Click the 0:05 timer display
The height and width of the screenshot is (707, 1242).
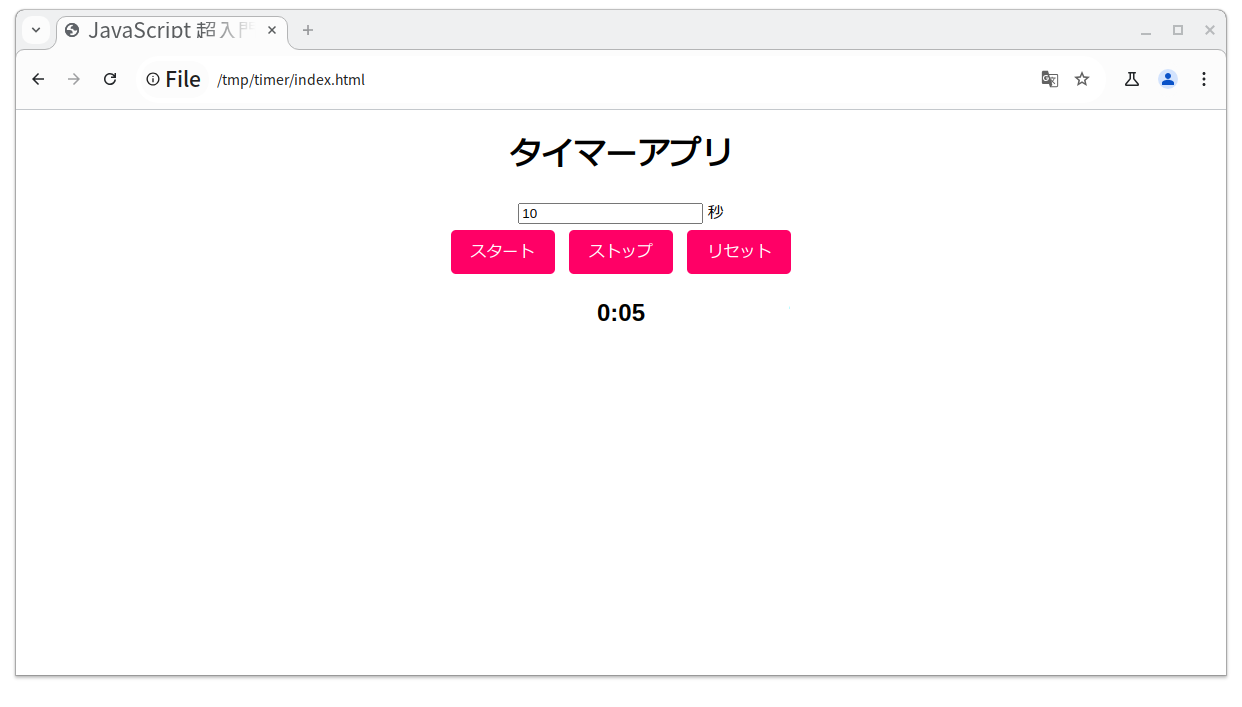(x=621, y=312)
